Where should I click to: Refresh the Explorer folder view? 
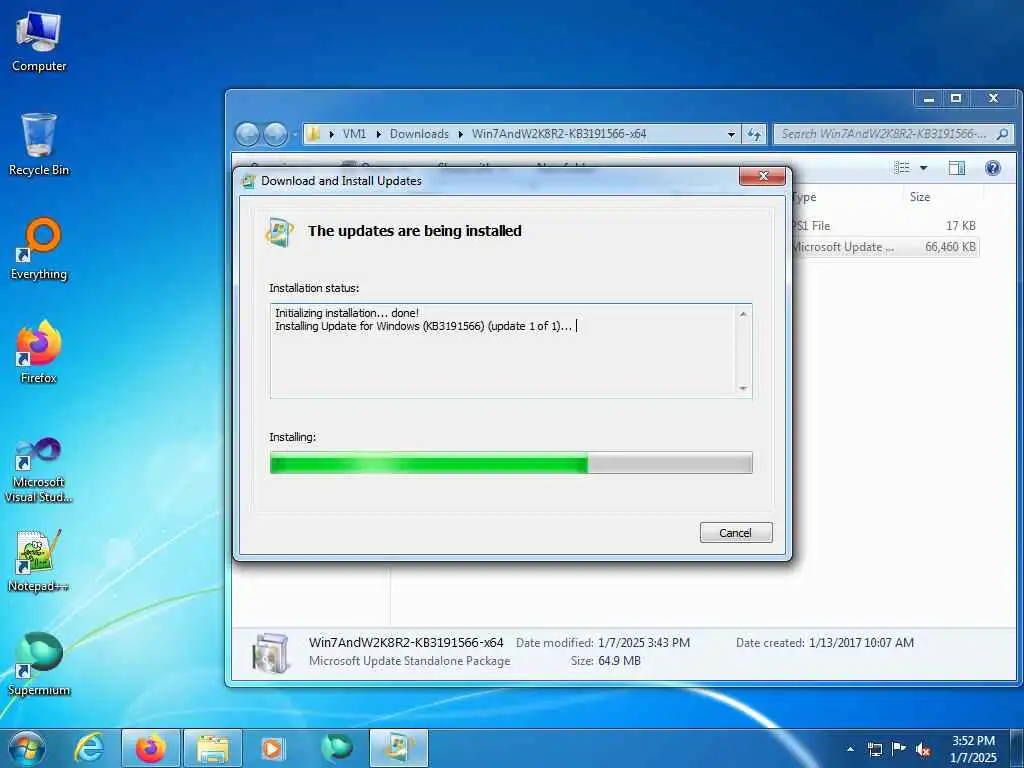pos(754,135)
